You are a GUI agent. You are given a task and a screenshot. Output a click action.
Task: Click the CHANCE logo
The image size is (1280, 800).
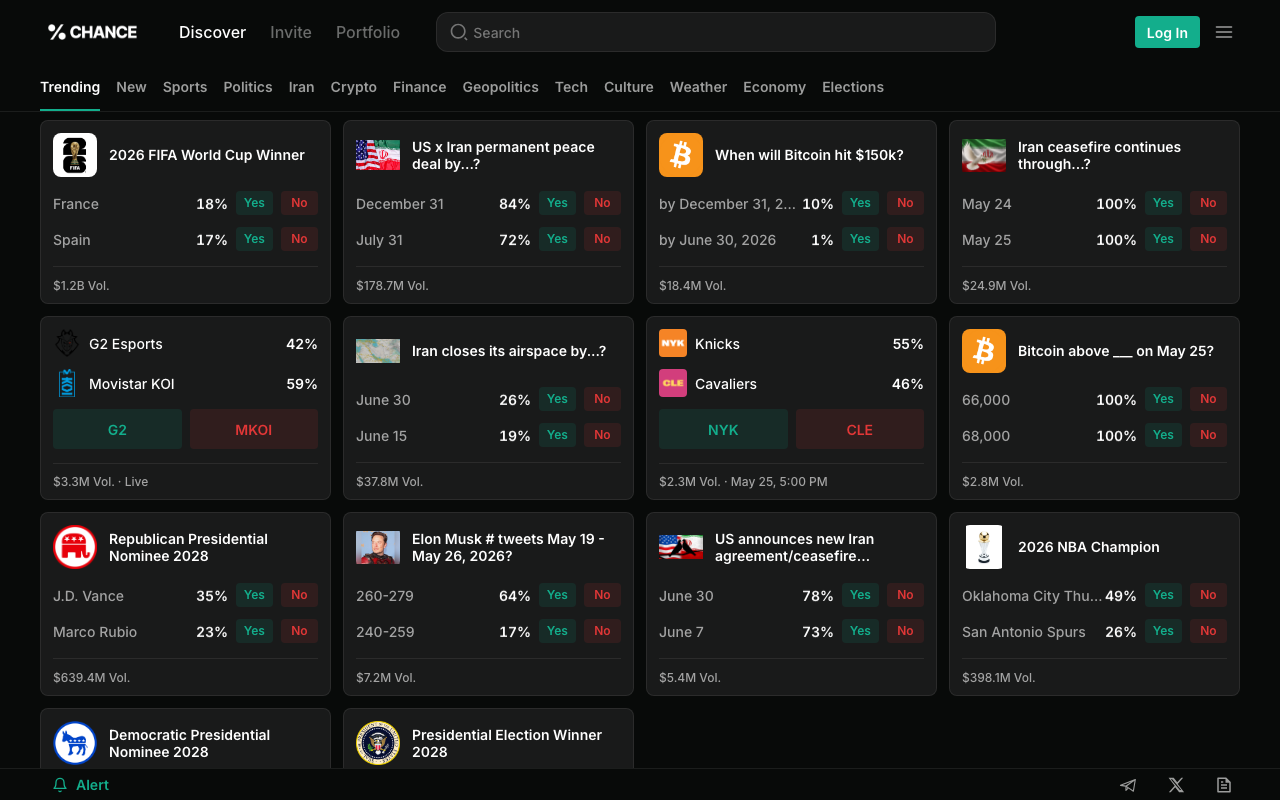point(92,32)
